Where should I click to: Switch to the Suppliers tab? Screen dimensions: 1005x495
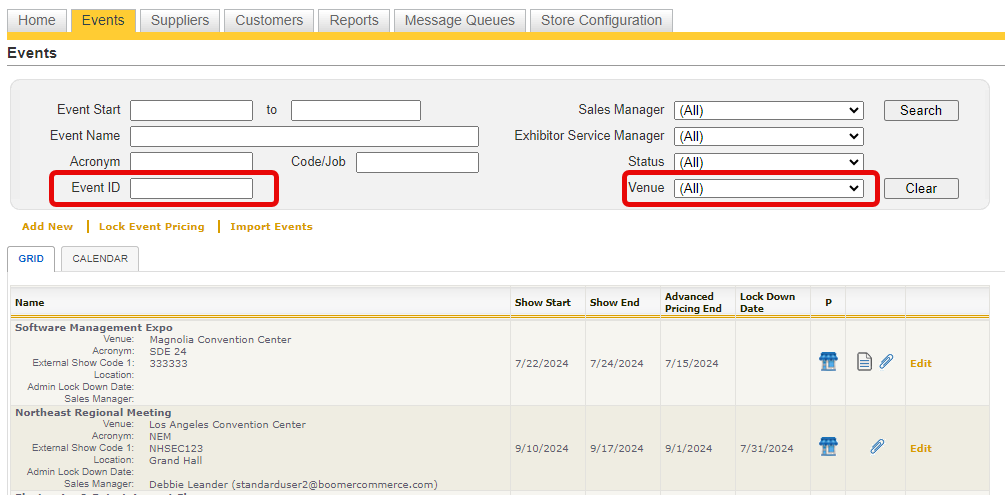(x=180, y=20)
